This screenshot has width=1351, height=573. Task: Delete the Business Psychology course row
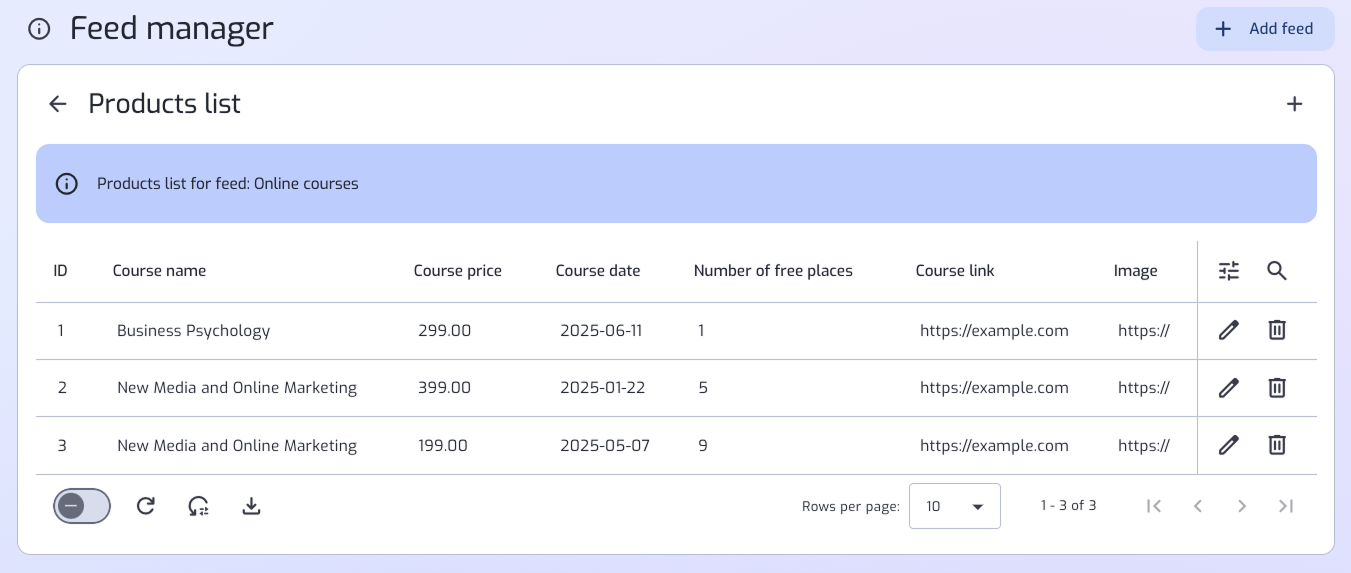(x=1277, y=330)
